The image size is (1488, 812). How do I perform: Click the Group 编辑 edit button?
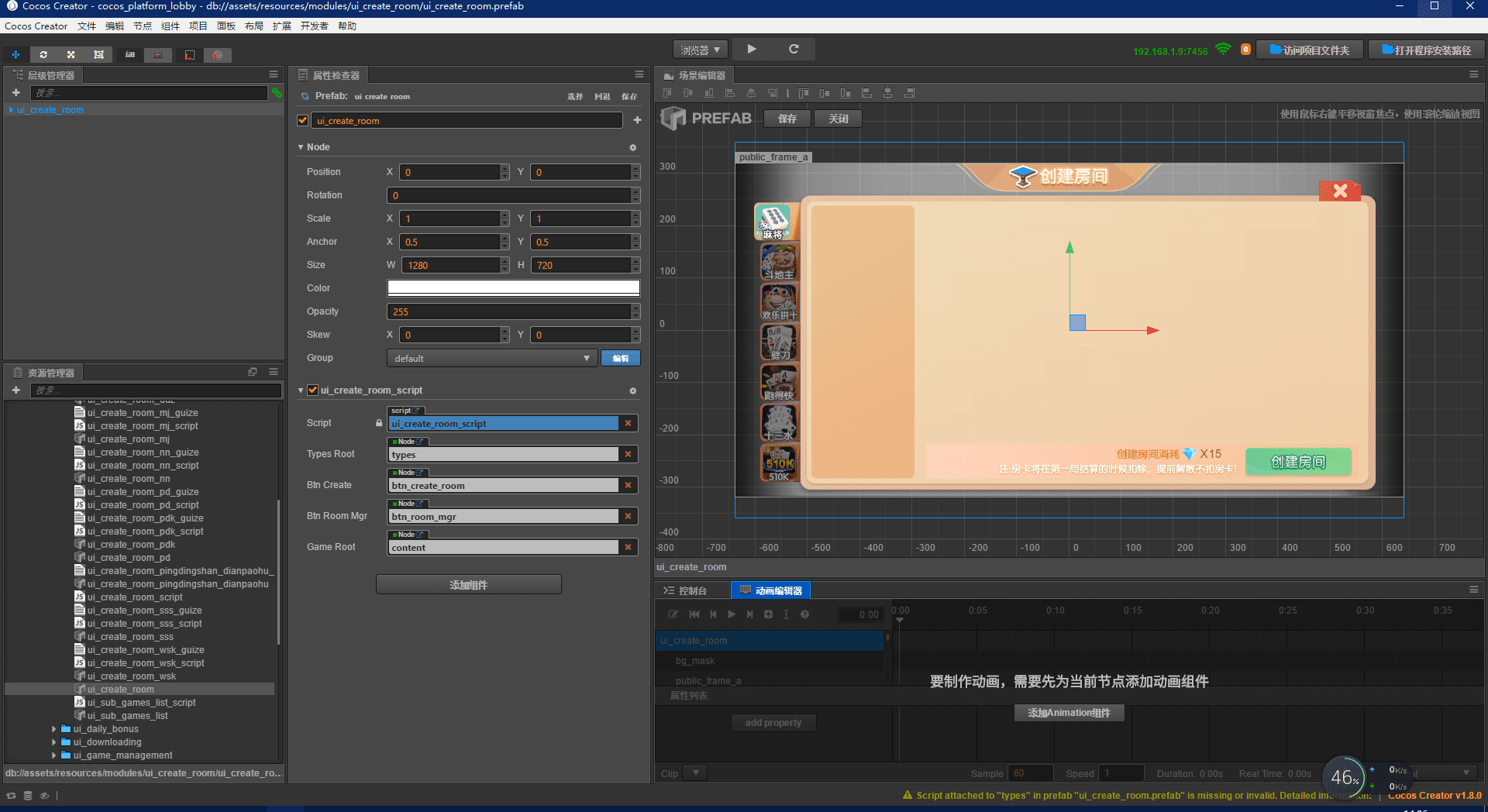point(621,358)
